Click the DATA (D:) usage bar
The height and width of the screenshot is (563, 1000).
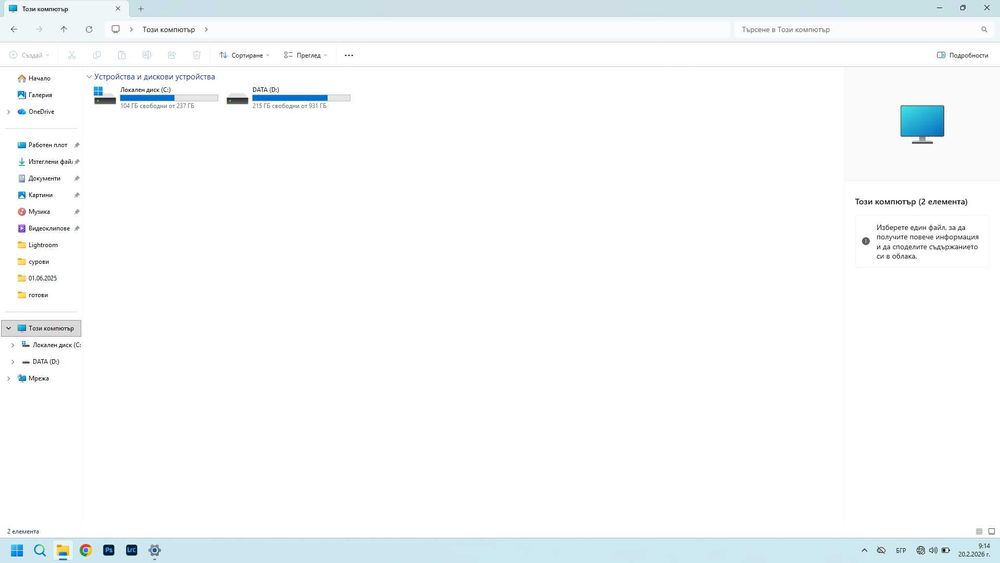click(x=301, y=98)
